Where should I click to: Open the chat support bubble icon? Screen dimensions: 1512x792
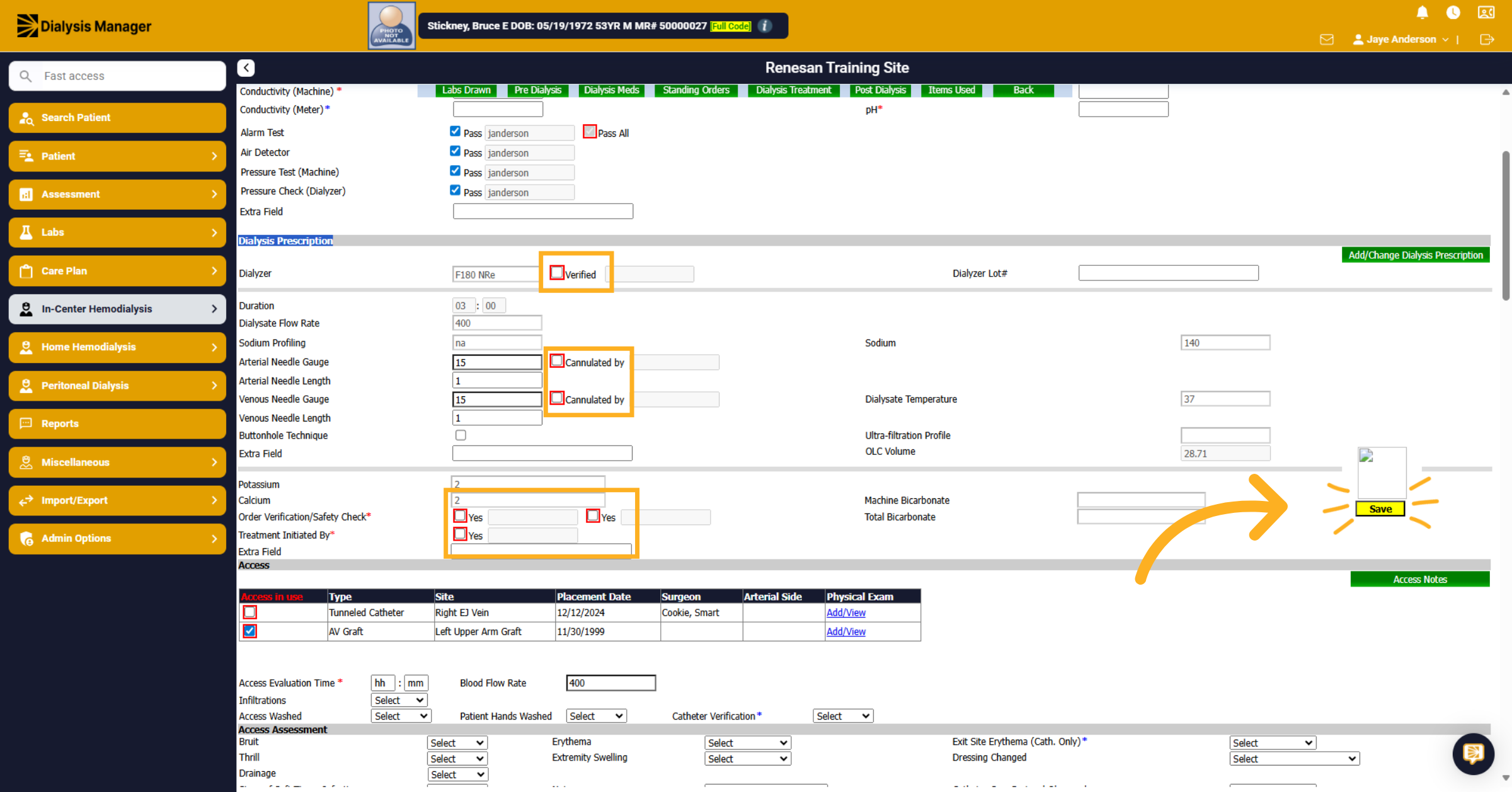1473,753
